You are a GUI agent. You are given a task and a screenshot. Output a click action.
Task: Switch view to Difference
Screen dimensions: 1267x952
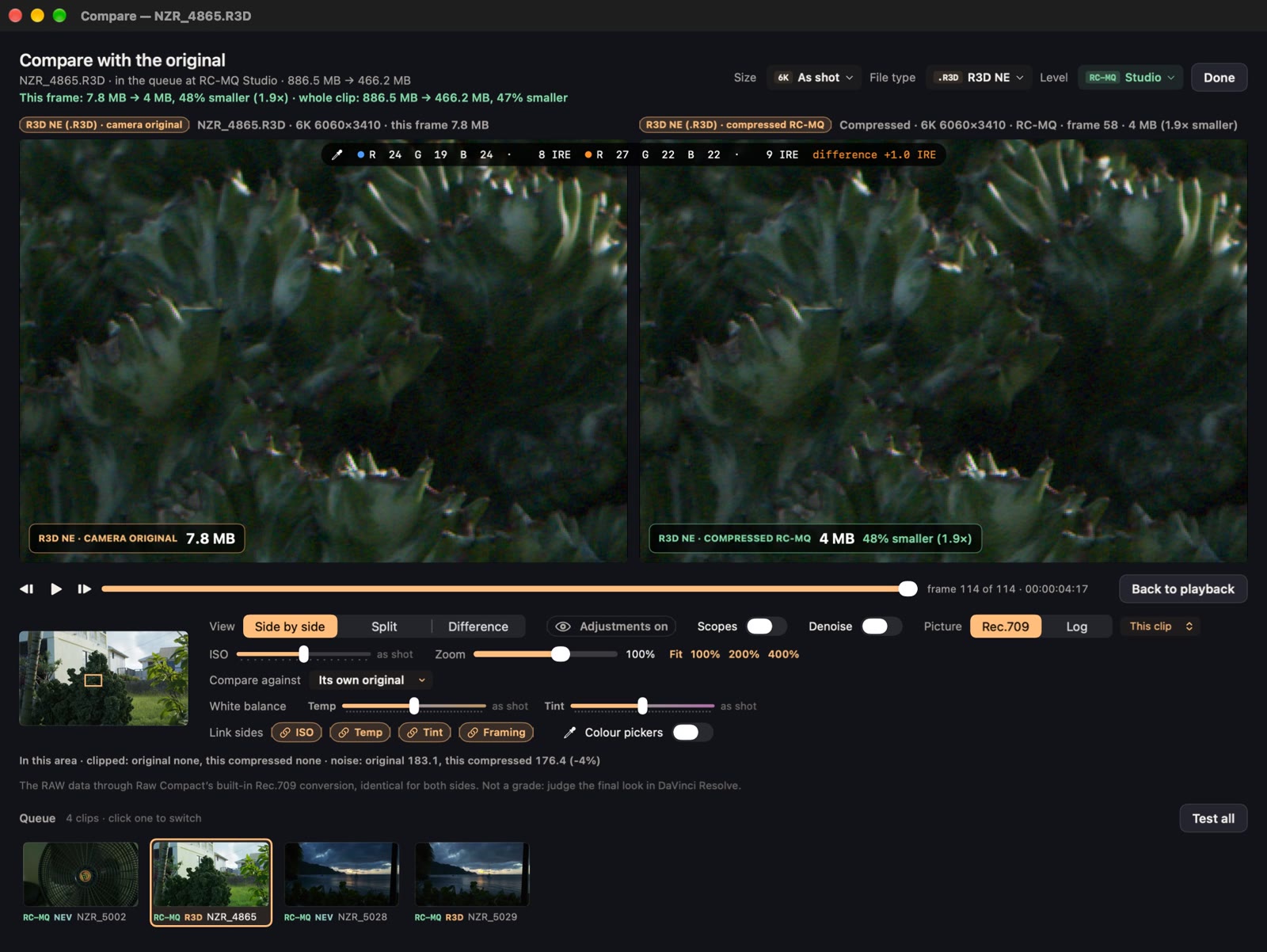pyautogui.click(x=478, y=626)
